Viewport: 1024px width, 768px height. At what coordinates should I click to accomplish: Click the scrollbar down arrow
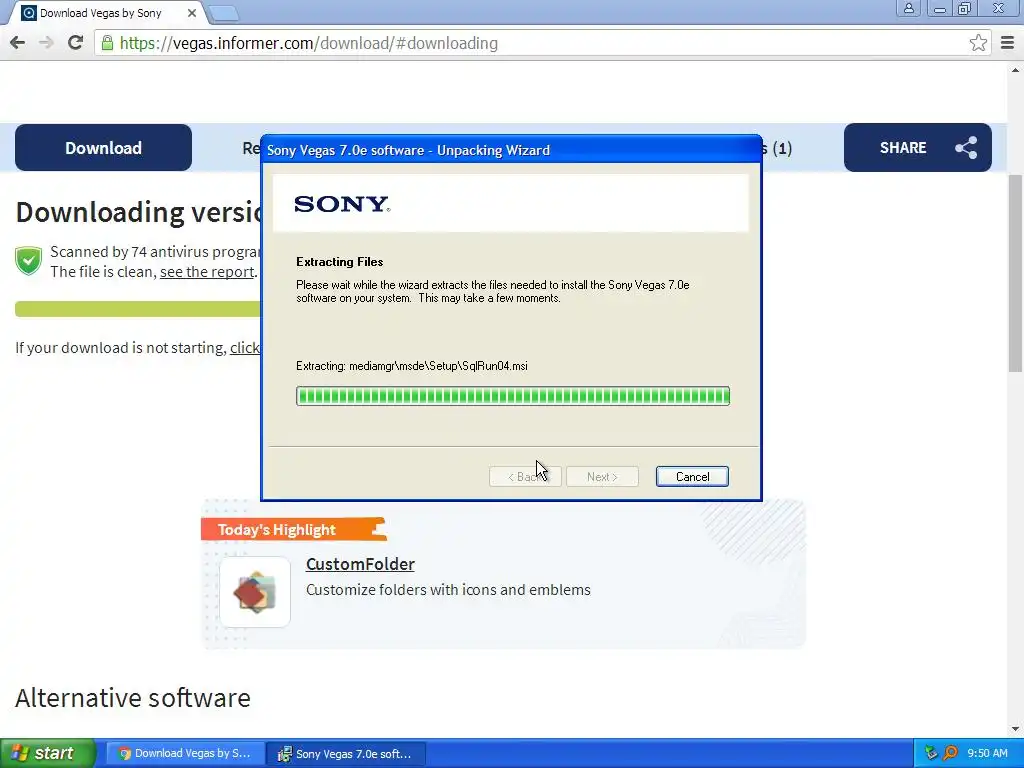coord(1015,729)
